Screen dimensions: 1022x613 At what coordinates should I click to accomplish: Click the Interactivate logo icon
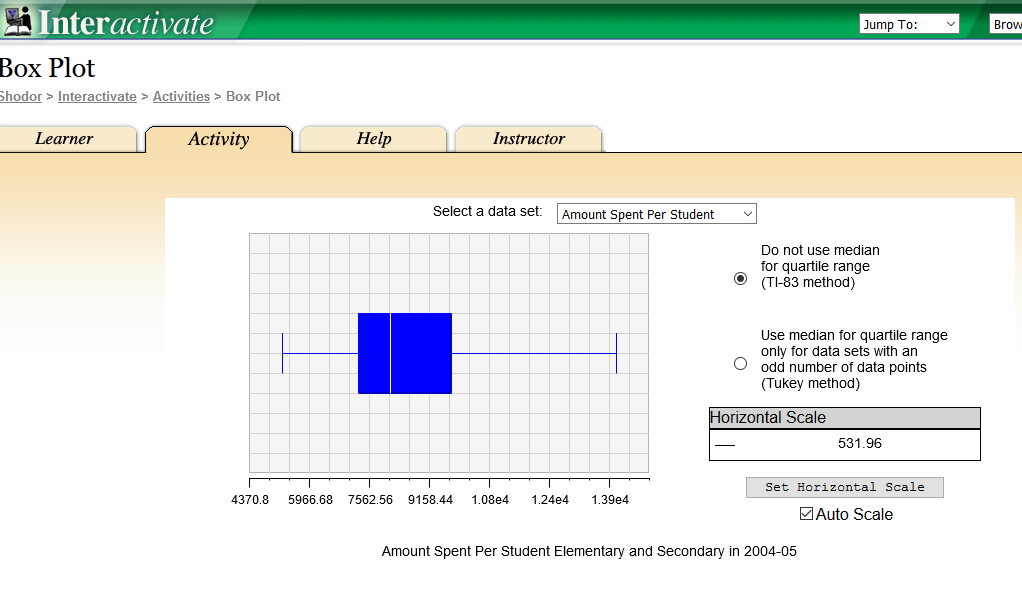[x=18, y=22]
